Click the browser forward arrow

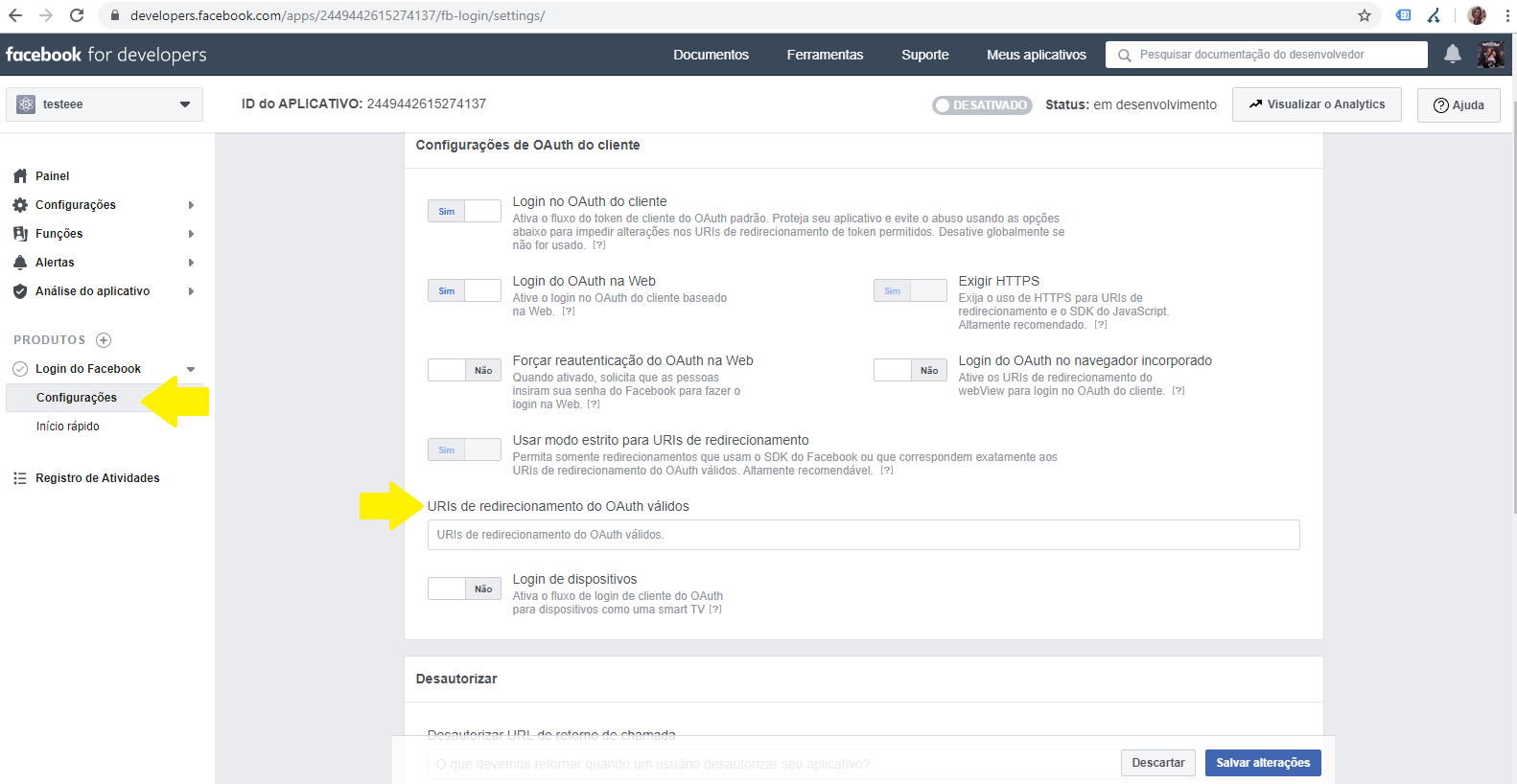[x=46, y=15]
